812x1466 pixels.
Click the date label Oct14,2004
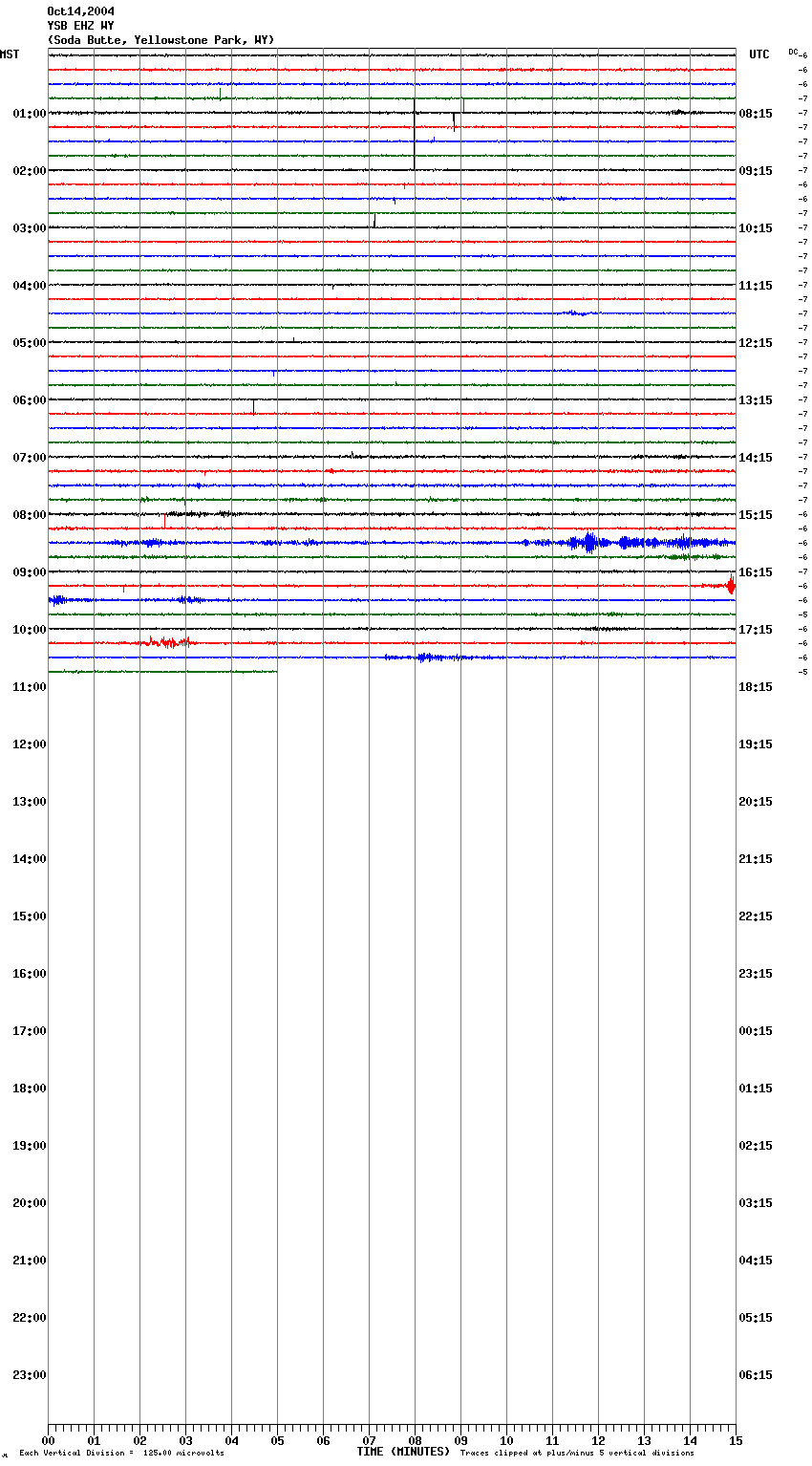(80, 11)
